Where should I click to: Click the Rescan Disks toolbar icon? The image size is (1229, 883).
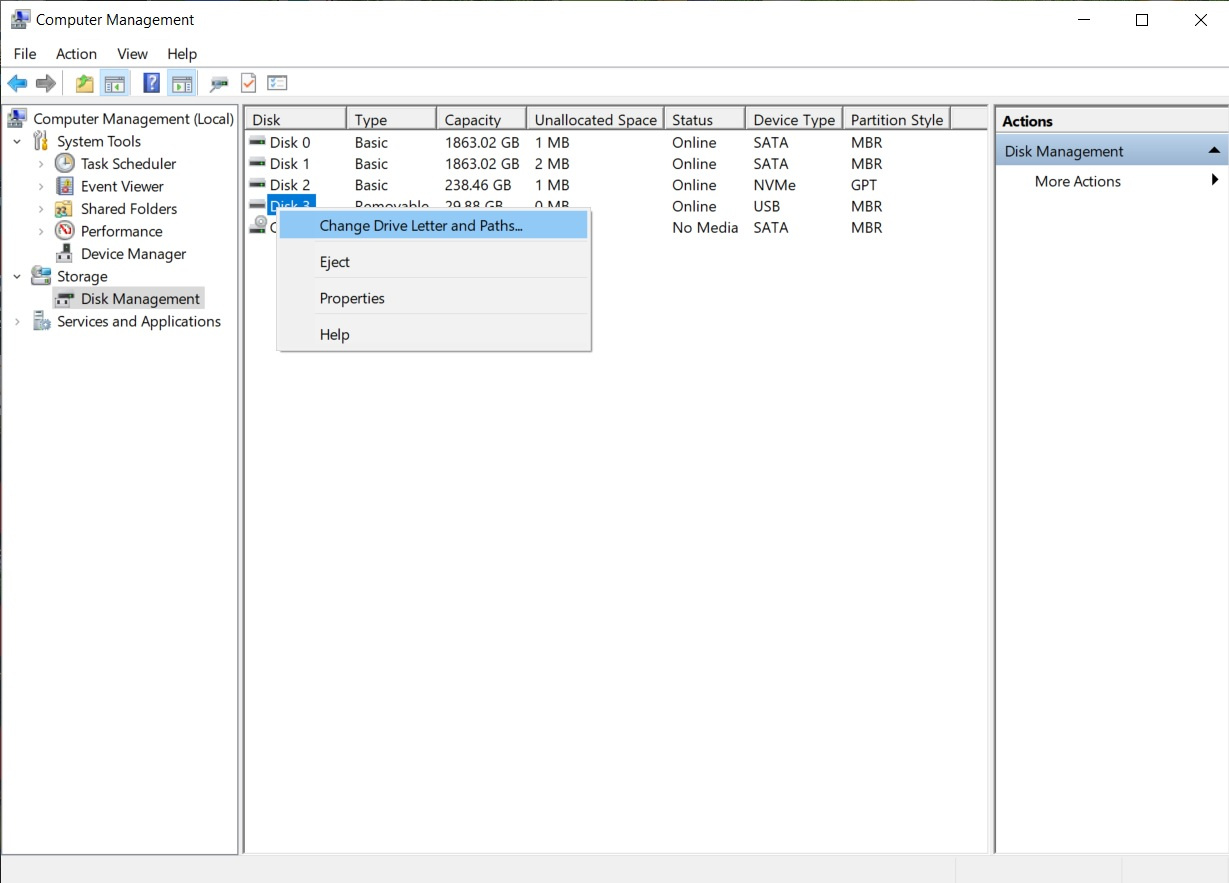pos(219,84)
